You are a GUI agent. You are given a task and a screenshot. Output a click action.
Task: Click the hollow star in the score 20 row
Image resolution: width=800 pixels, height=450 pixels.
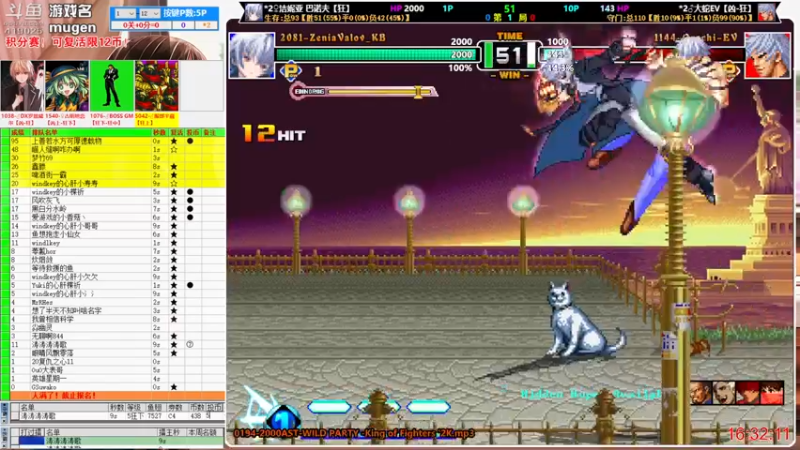coord(174,183)
